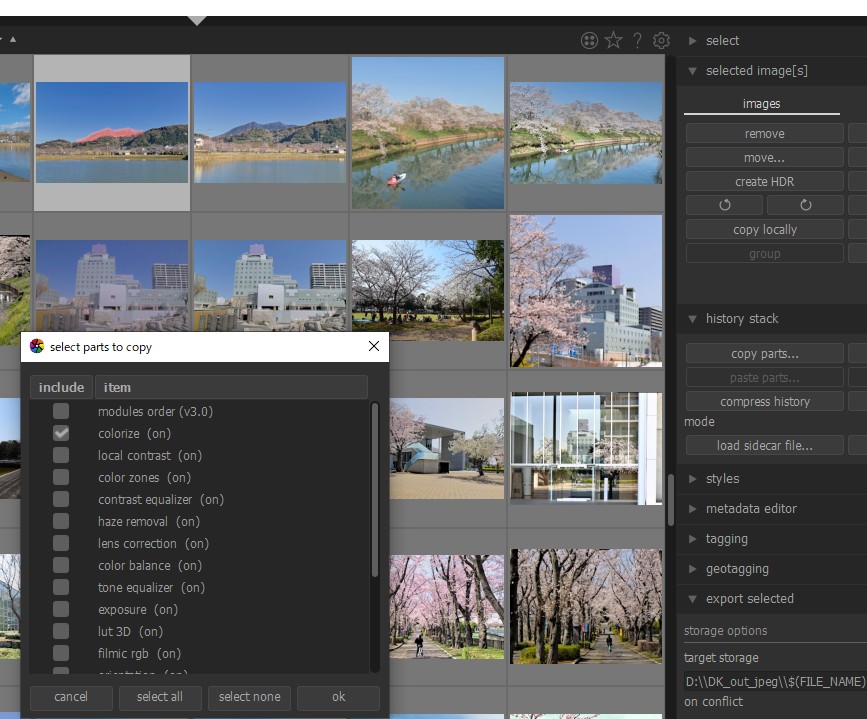Viewport: 867px width, 719px height.
Task: Expand the metadata editor module
Action: [x=750, y=509]
